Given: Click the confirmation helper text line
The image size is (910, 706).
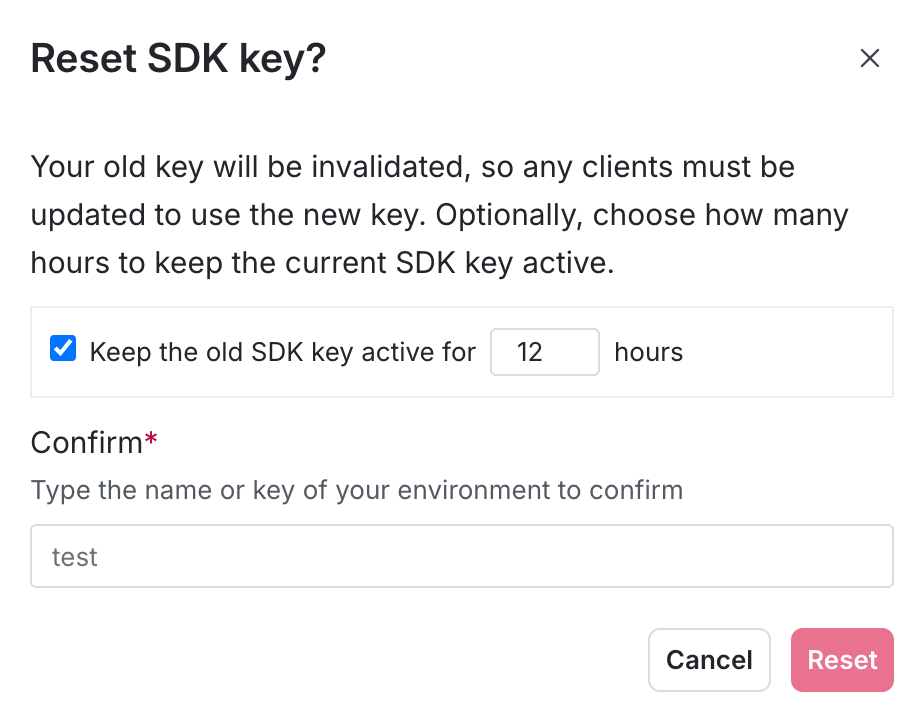Looking at the screenshot, I should click(356, 490).
